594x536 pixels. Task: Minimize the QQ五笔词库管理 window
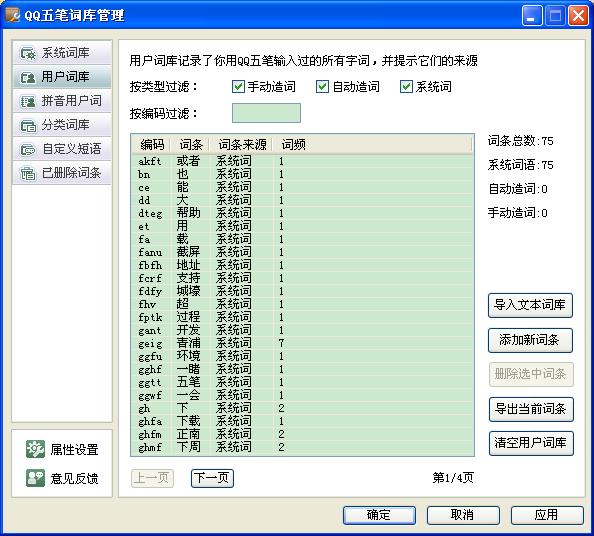tap(532, 16)
